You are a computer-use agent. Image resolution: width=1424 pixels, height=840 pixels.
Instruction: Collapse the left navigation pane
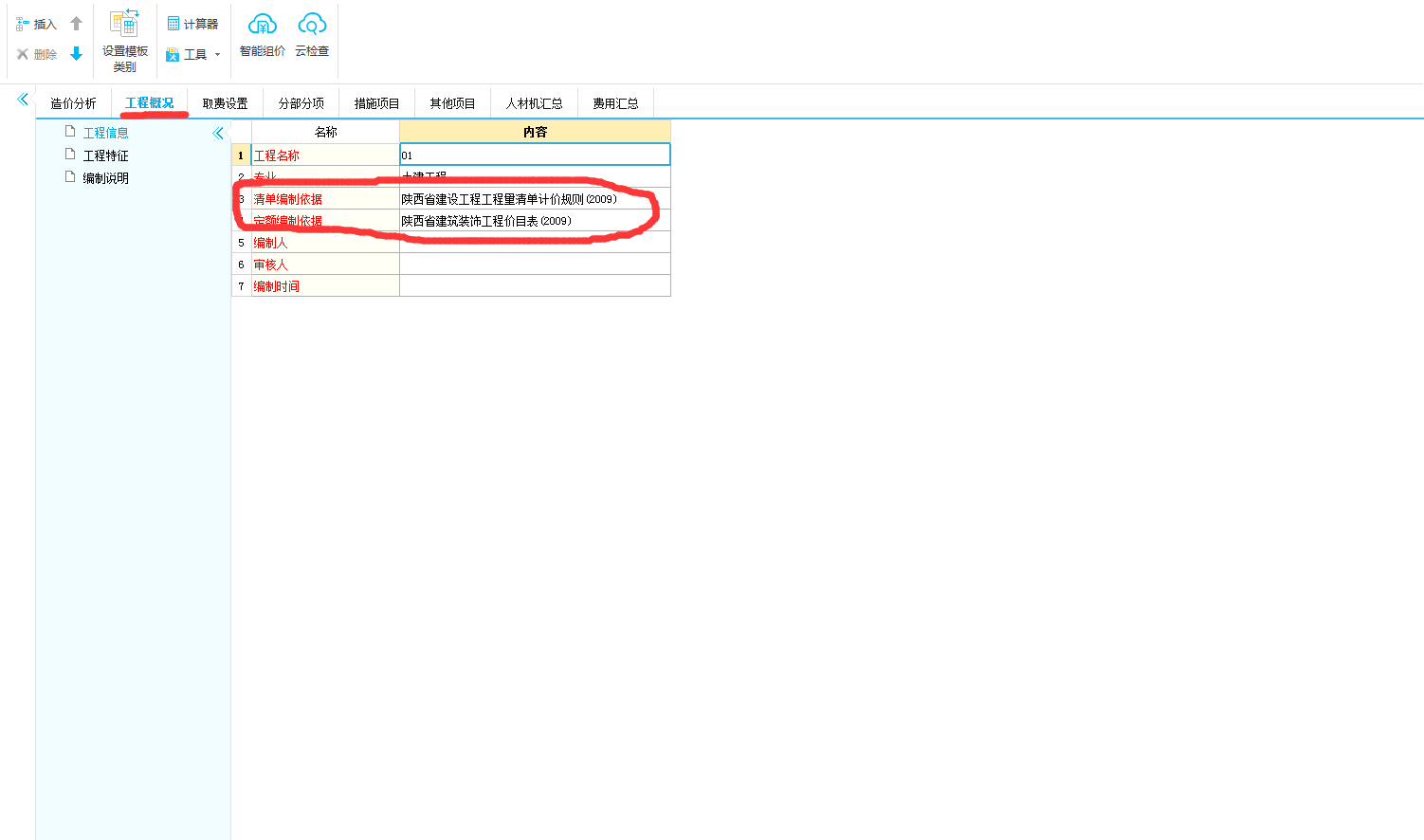pyautogui.click(x=23, y=100)
